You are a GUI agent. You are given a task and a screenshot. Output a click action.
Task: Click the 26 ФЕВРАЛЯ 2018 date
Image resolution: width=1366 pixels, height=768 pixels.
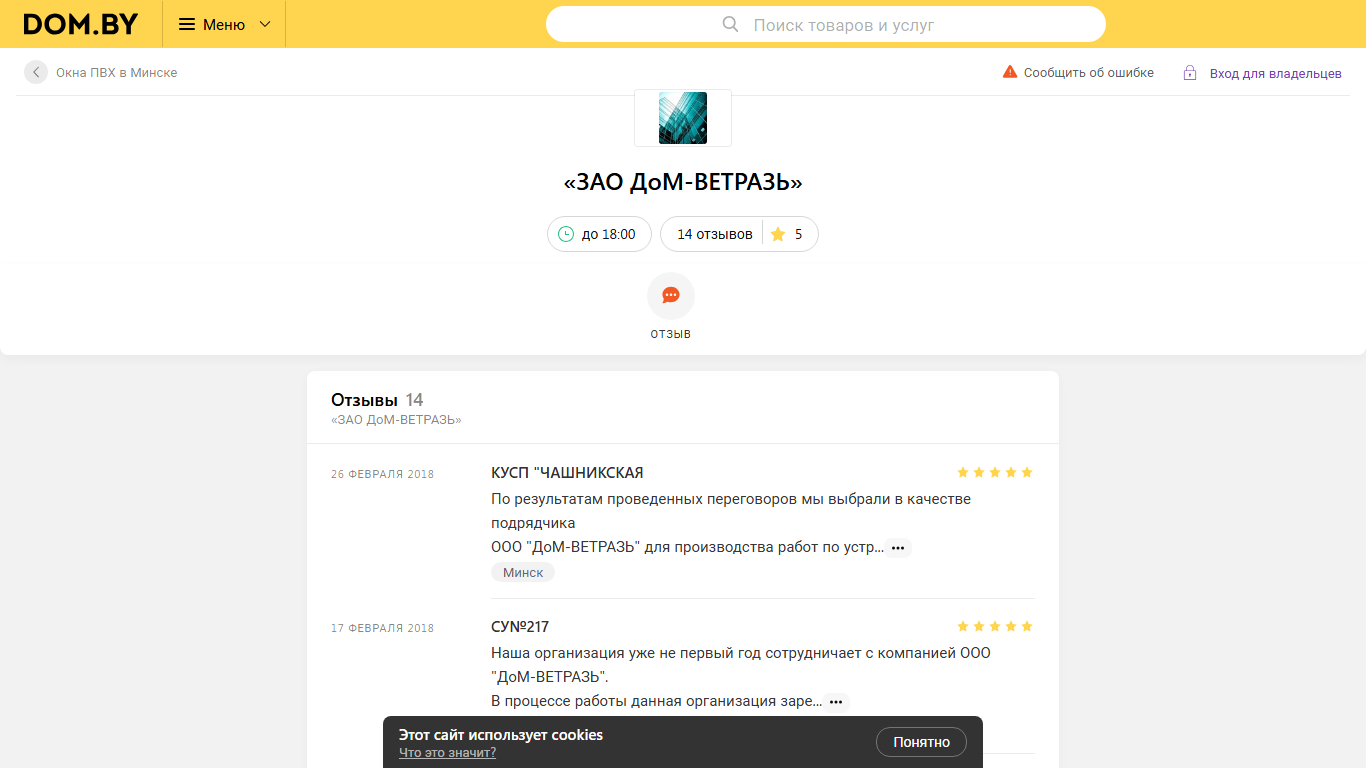[383, 474]
